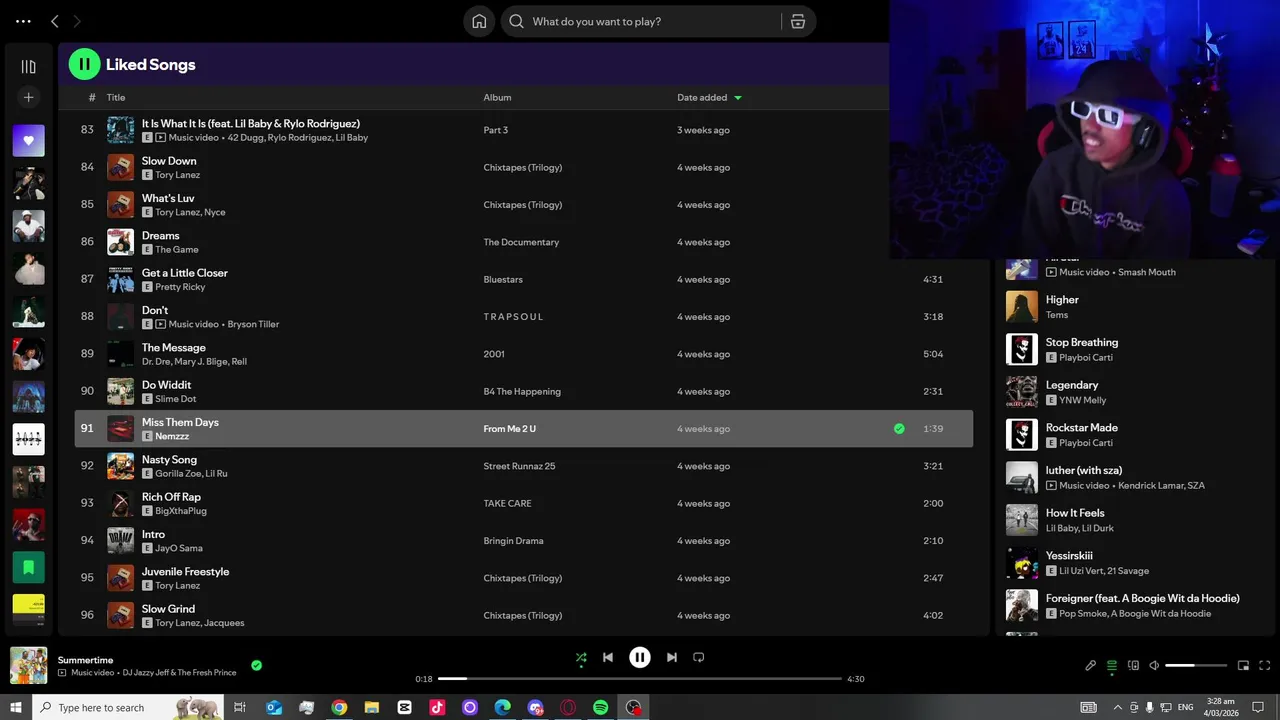
Task: Open Task View on the taskbar
Action: point(240,707)
